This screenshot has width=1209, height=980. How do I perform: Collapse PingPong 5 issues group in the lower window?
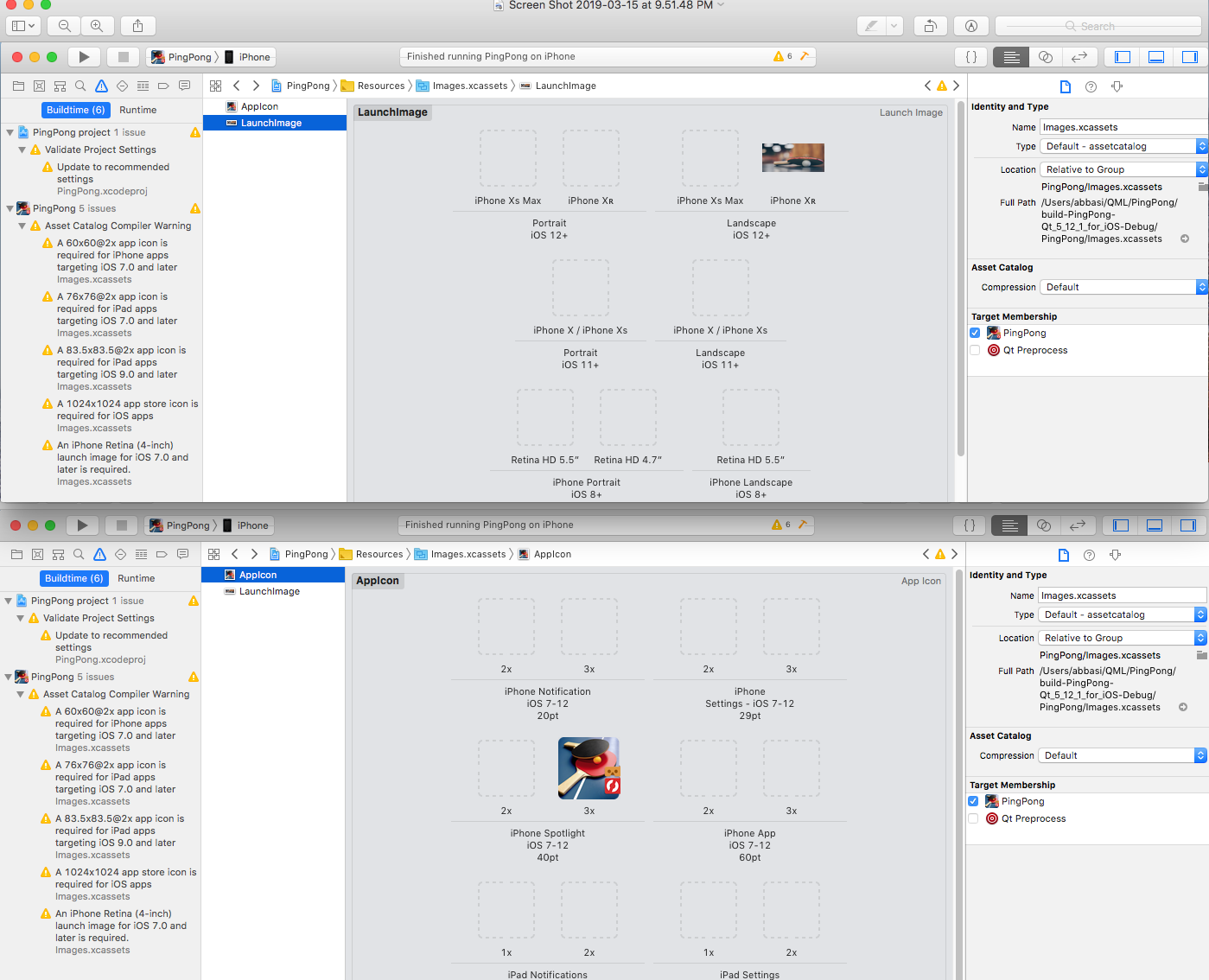(8, 677)
